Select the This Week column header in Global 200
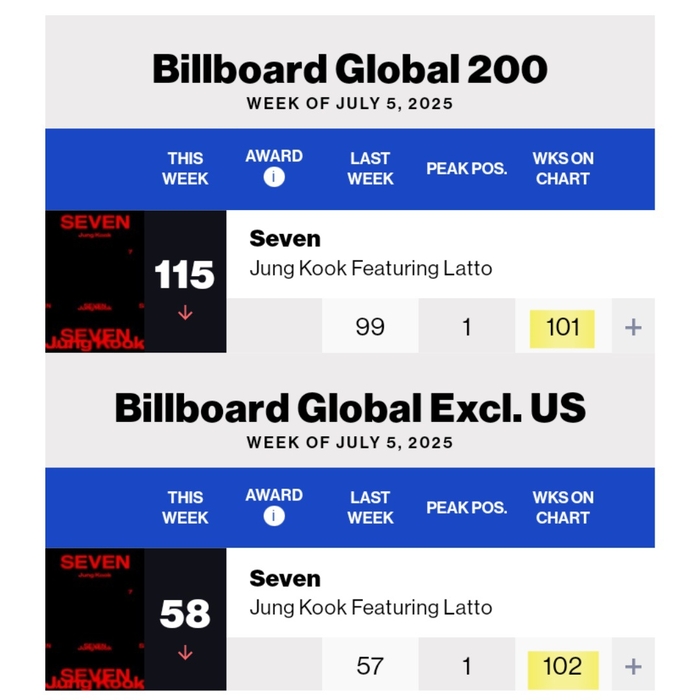The height and width of the screenshot is (700, 700). [x=185, y=168]
